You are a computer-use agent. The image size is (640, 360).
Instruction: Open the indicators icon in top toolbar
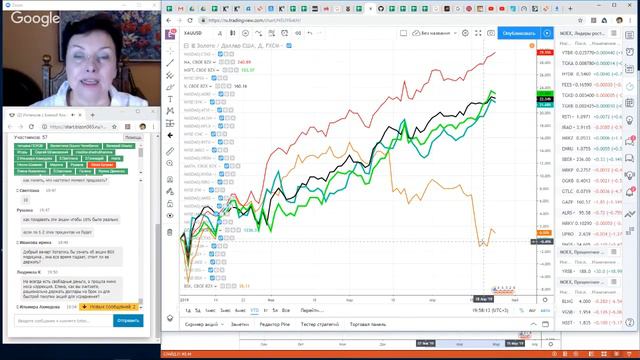tap(258, 33)
